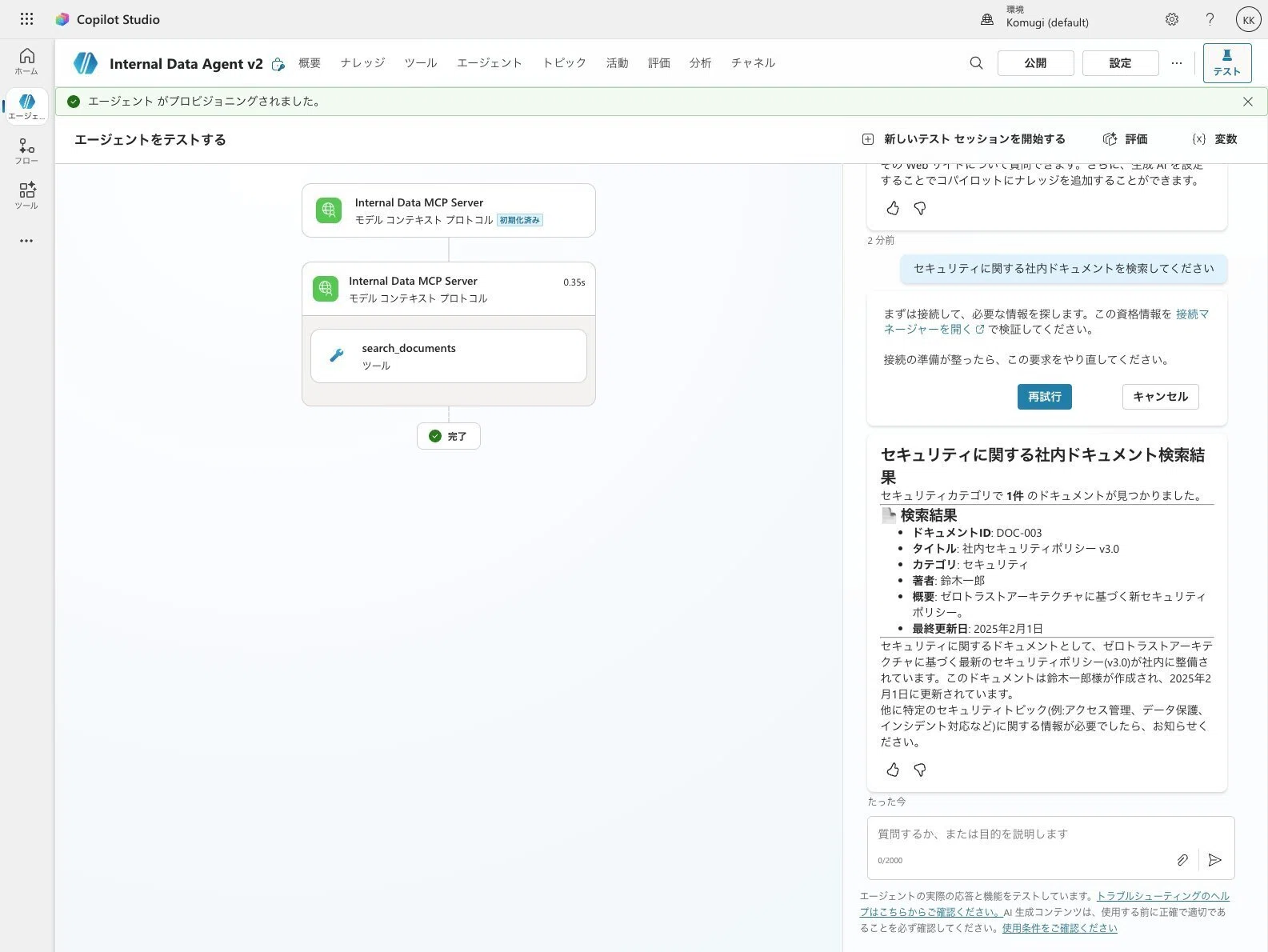Dismiss the provisioning notification banner
The width and height of the screenshot is (1268, 952).
(1248, 102)
